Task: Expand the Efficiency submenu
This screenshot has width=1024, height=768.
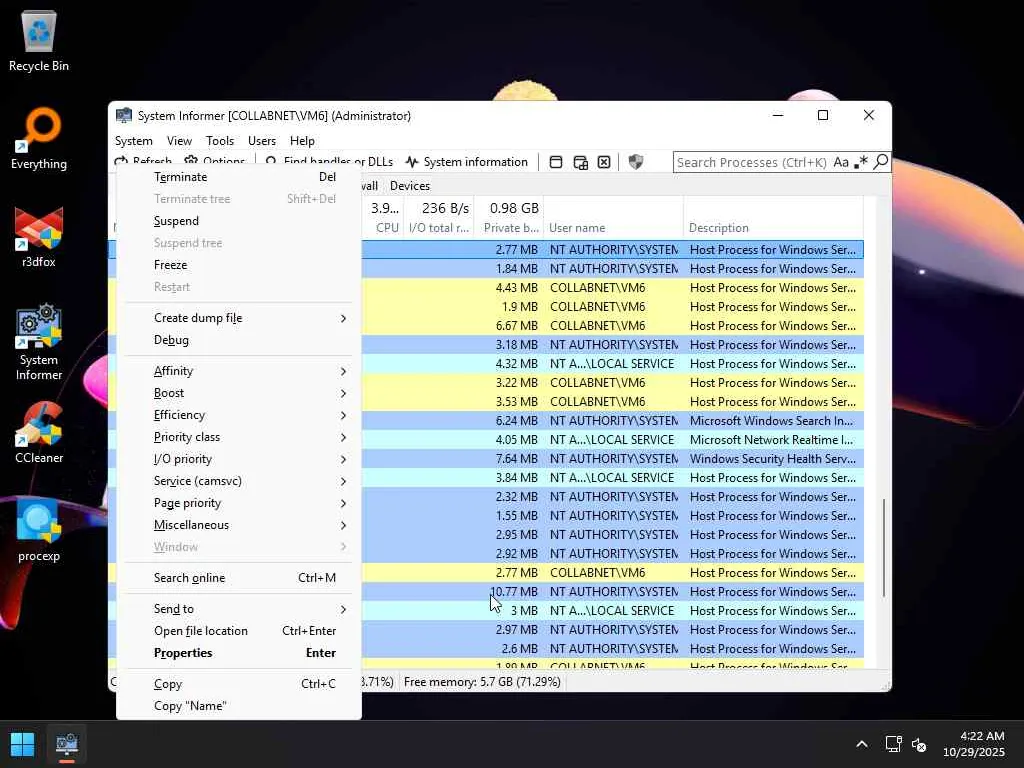Action: [x=239, y=415]
